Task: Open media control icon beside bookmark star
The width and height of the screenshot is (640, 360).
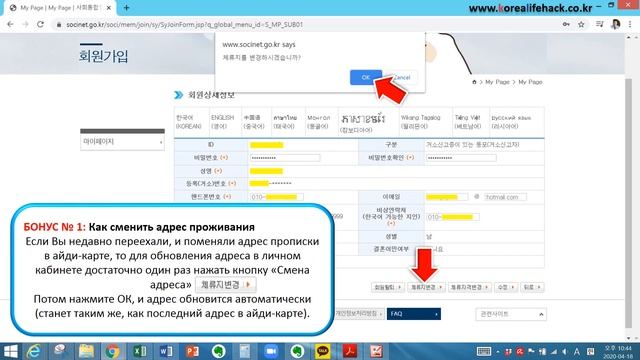Action: [599, 24]
